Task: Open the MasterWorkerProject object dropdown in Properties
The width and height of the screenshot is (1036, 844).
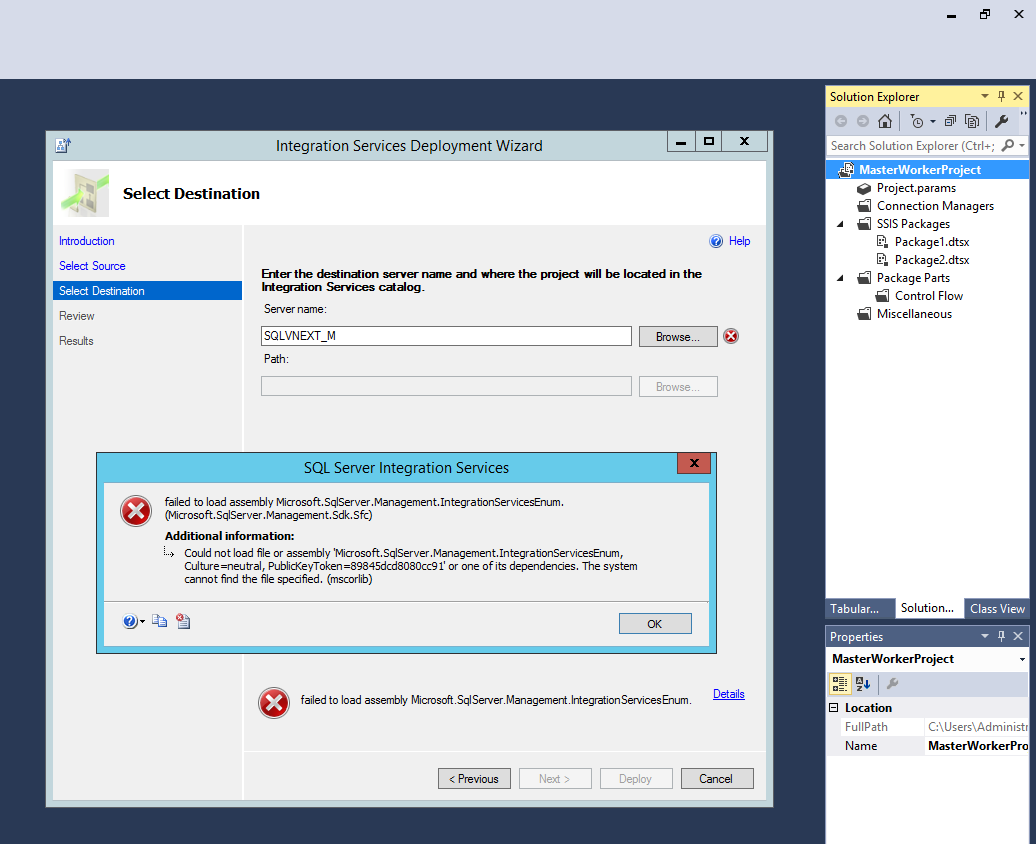Action: click(x=1022, y=659)
